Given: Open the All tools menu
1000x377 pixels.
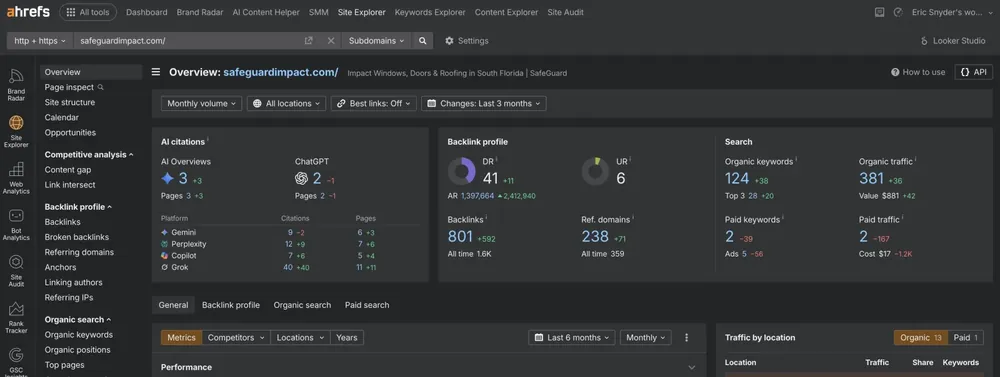Looking at the screenshot, I should coord(88,12).
